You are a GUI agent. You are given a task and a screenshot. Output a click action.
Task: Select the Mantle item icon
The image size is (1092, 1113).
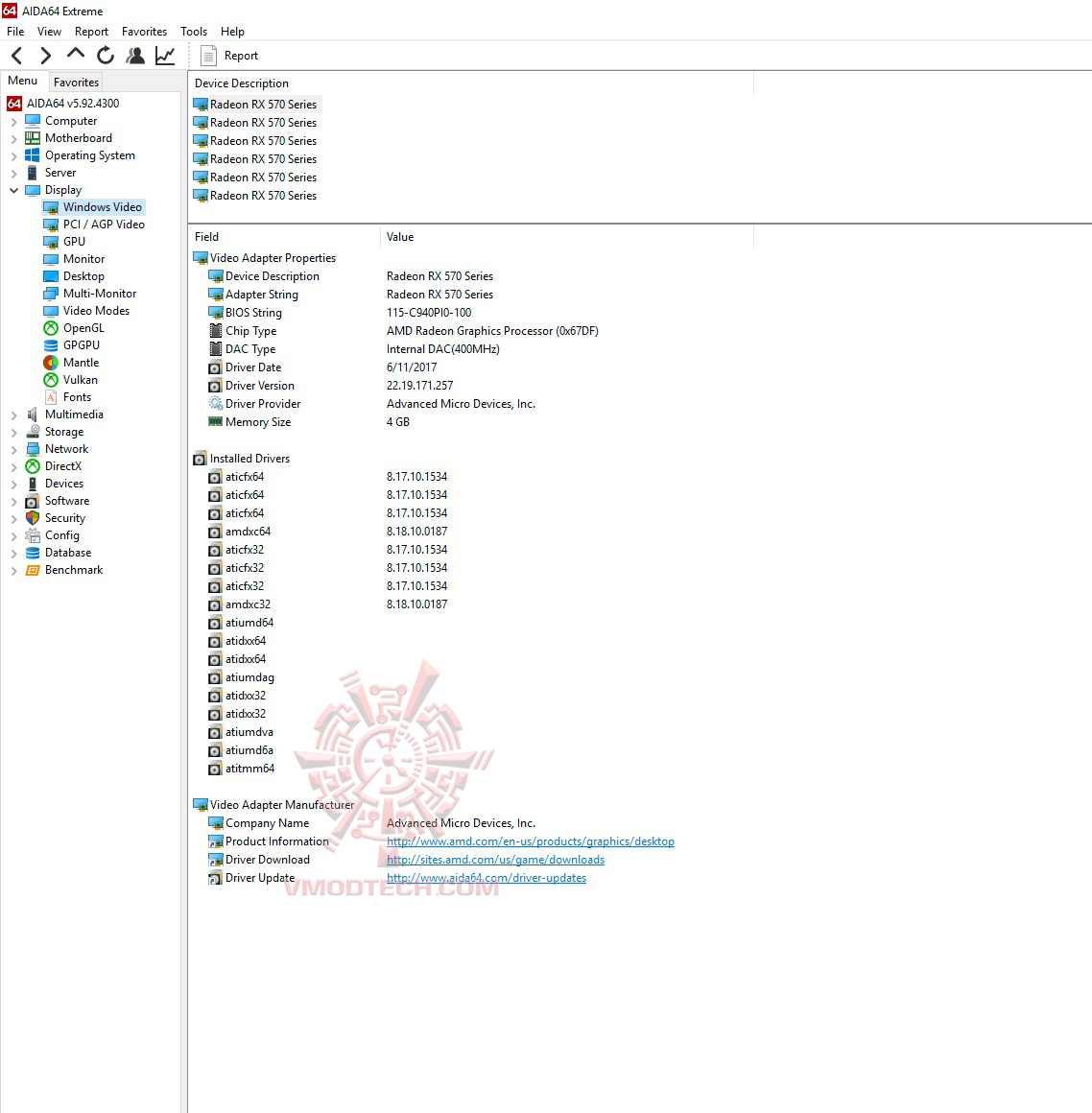pyautogui.click(x=51, y=363)
